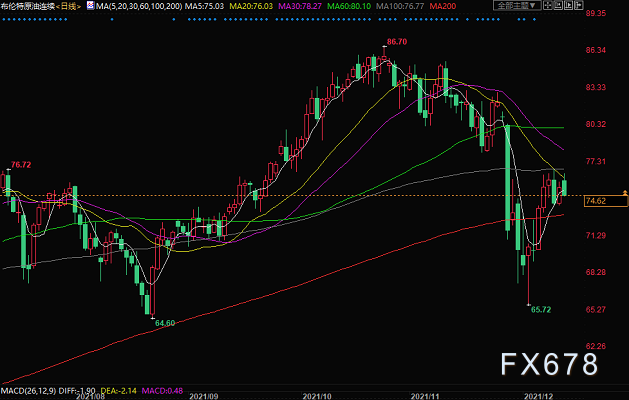Click the MA5:75.03 value

[x=205, y=6]
